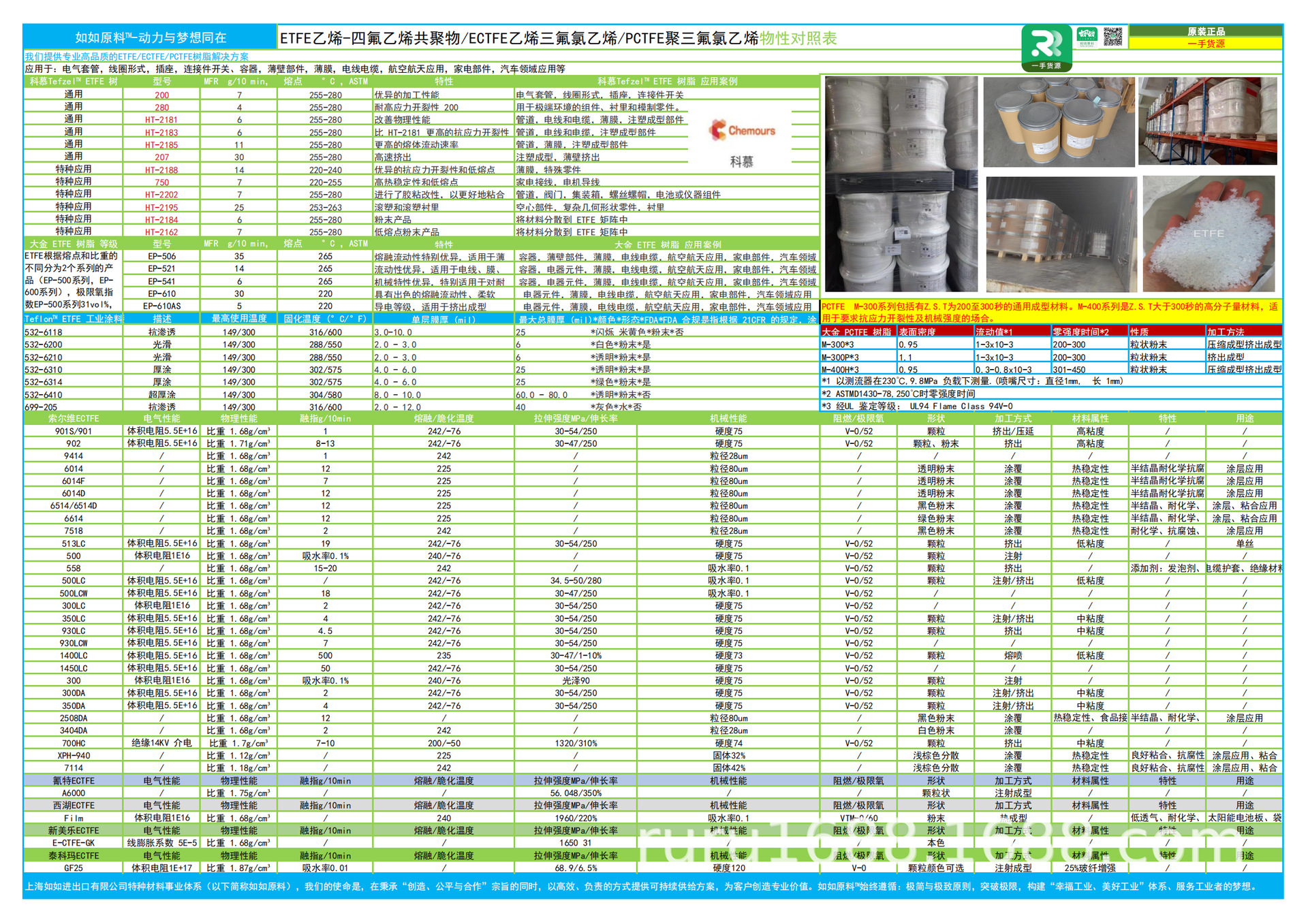Click the green R logo icon

point(1046,48)
